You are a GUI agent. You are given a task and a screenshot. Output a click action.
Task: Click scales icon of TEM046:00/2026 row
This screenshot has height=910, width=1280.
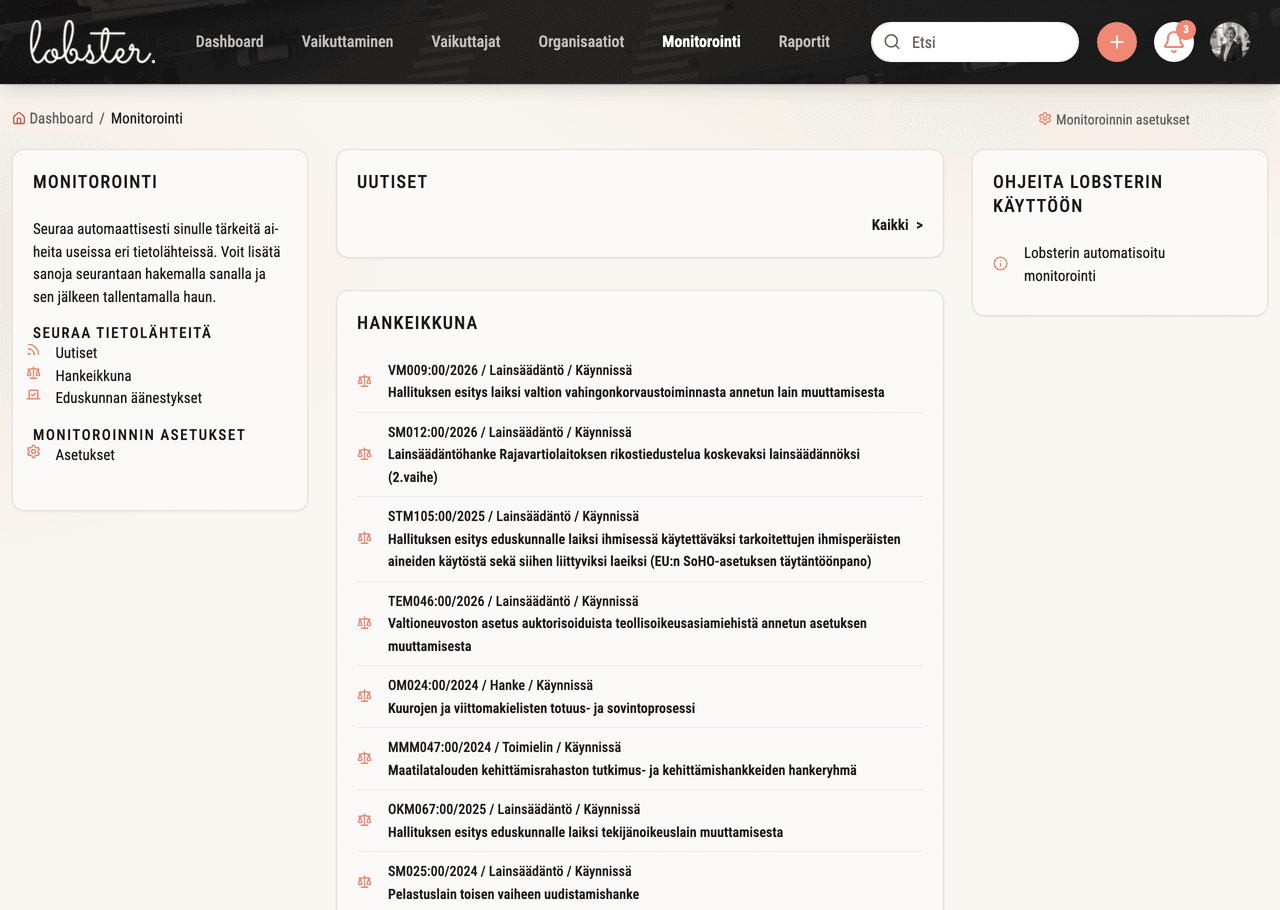[x=364, y=623]
